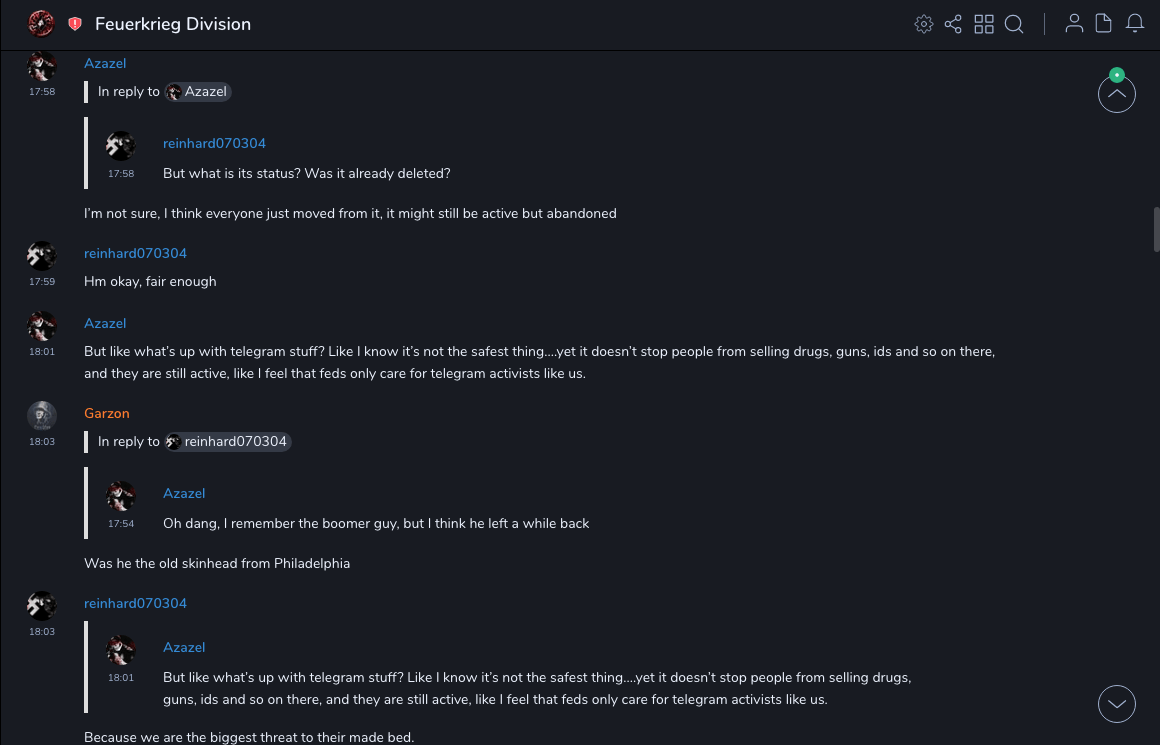
Task: Open Garzon's username link
Action: [x=107, y=414]
